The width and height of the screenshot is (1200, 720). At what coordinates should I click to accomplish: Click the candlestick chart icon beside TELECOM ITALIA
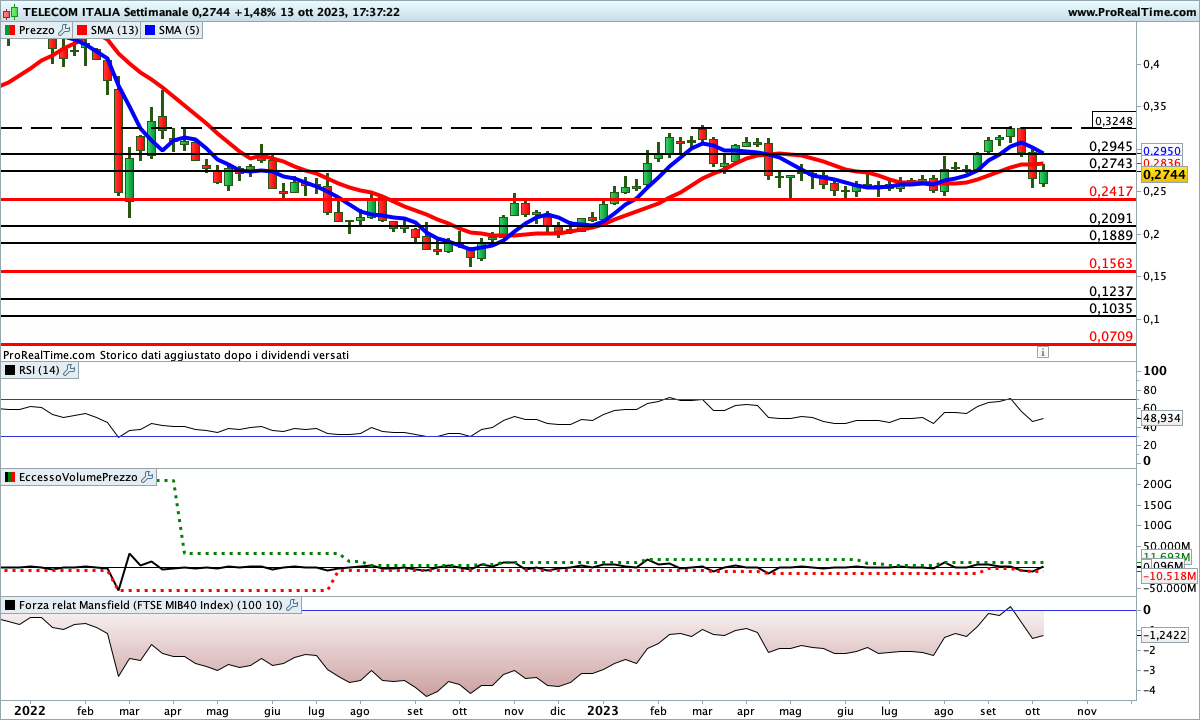click(12, 12)
